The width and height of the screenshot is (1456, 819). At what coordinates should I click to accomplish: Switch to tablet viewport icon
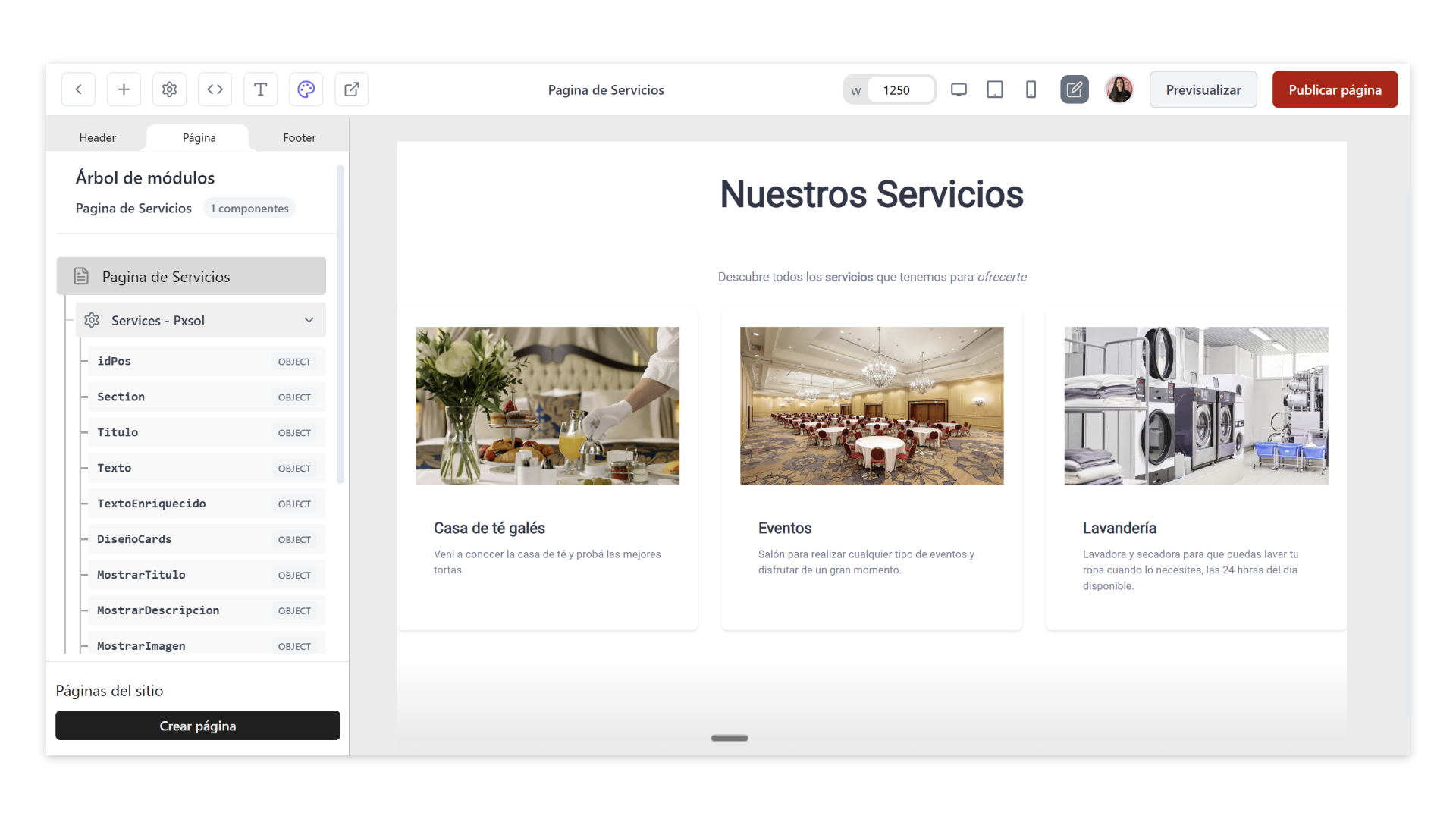[x=994, y=89]
